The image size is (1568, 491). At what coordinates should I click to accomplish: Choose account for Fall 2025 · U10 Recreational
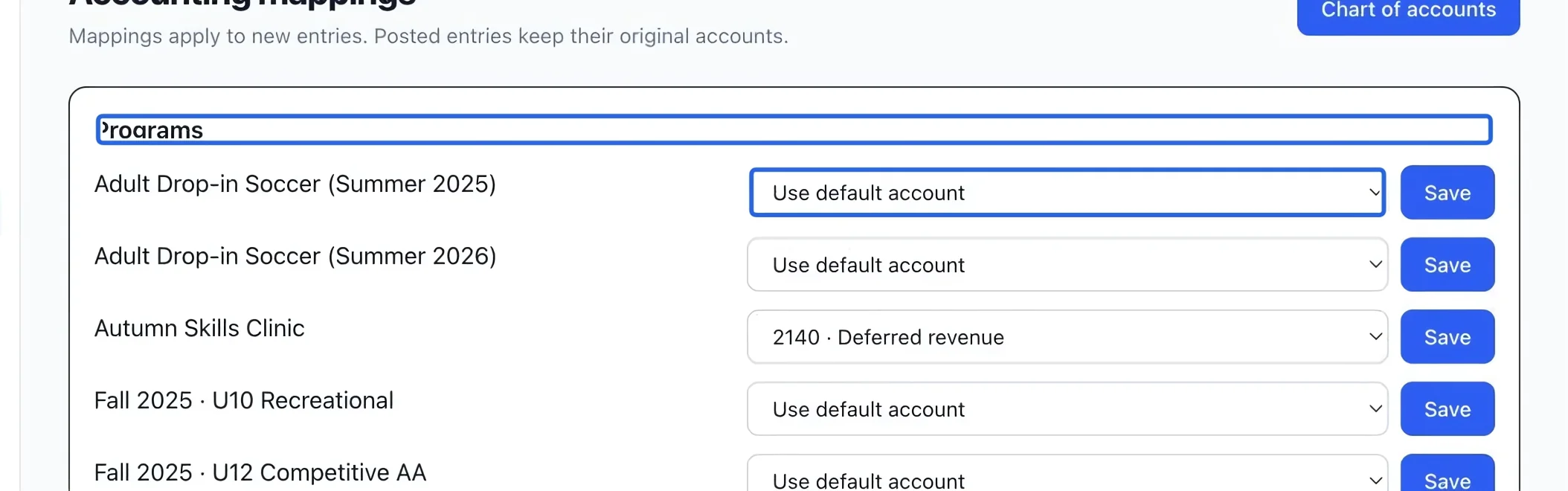pos(1067,409)
